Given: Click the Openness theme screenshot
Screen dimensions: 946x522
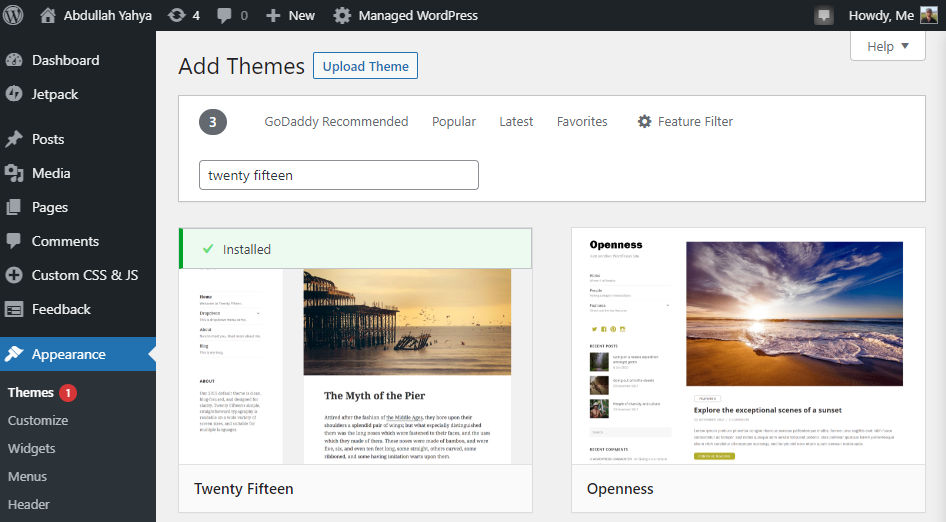Looking at the screenshot, I should (x=748, y=346).
